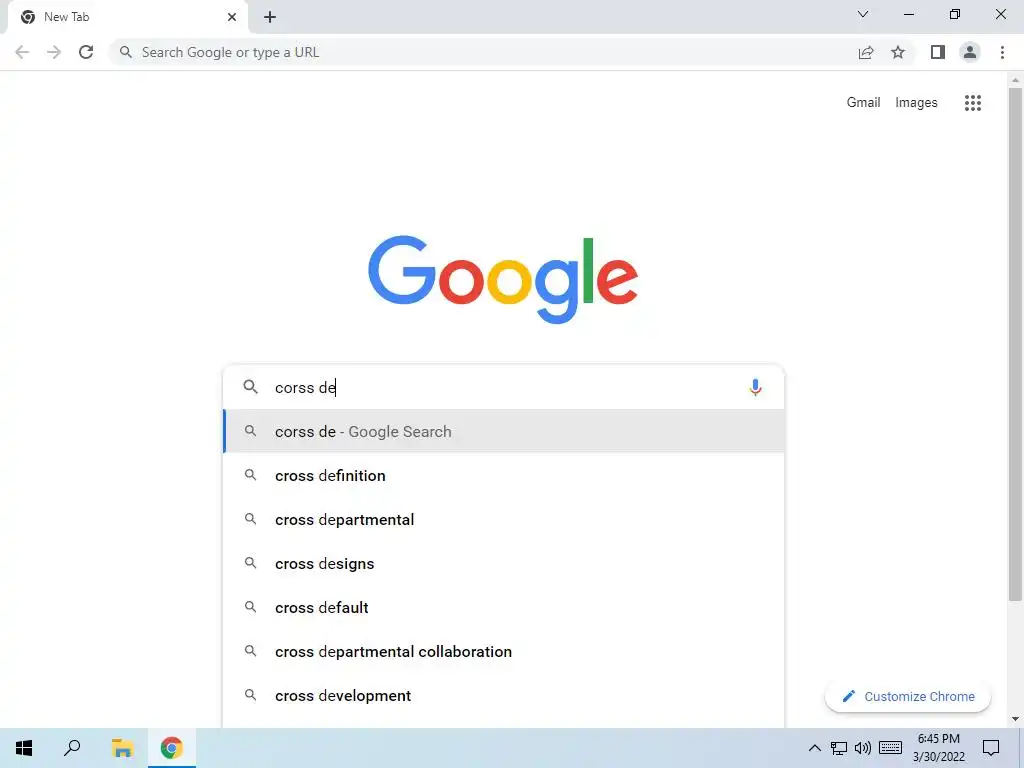Open the Gmail link
The width and height of the screenshot is (1024, 768).
(863, 103)
